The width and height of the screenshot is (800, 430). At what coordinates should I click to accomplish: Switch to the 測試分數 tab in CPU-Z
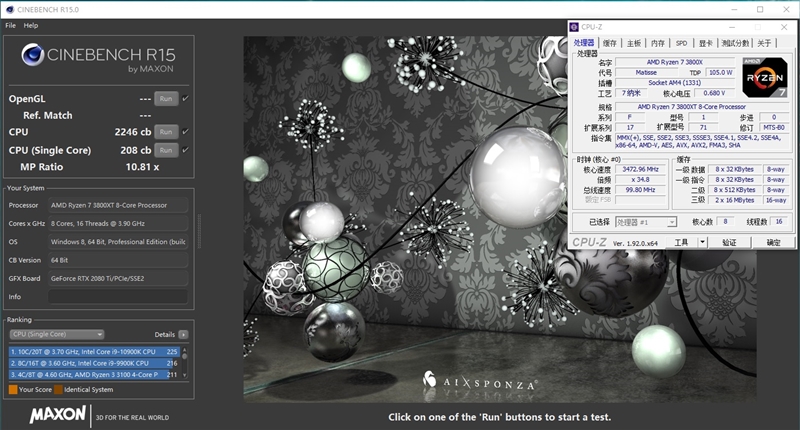[x=735, y=43]
